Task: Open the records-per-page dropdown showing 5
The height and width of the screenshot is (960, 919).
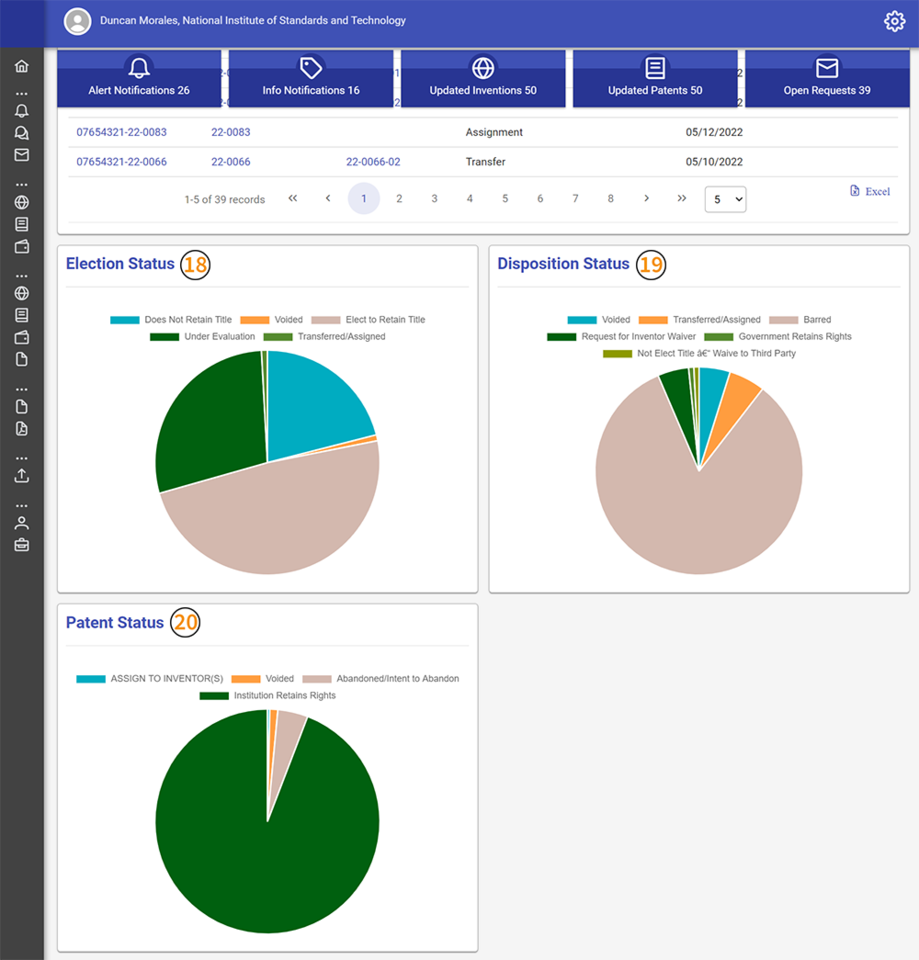Action: coord(725,199)
